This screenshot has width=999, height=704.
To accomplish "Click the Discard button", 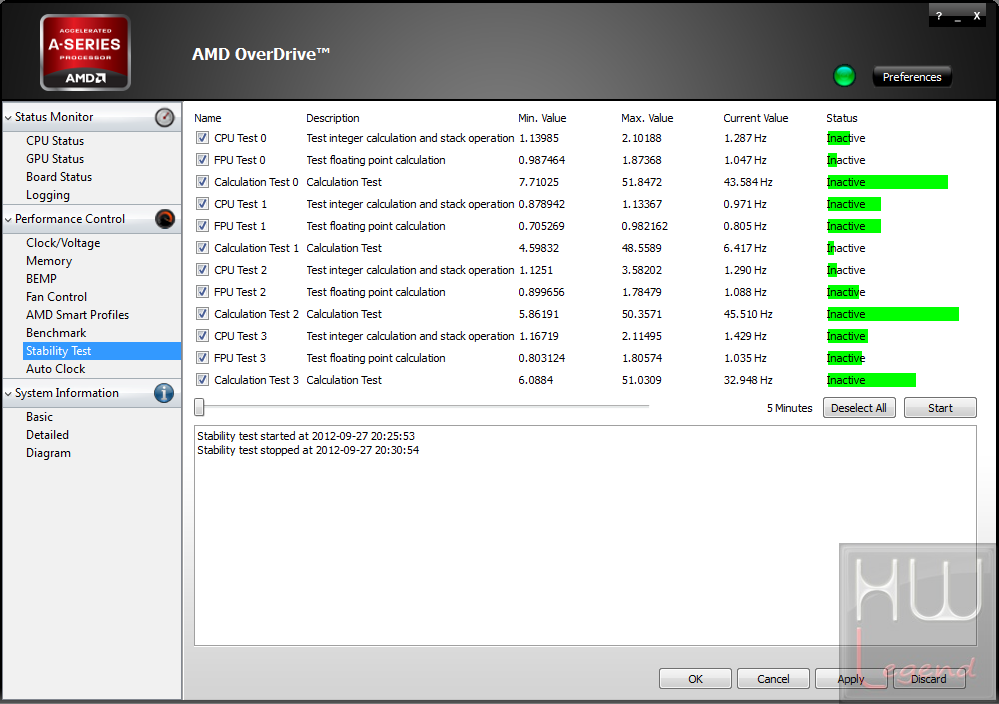I will 929,679.
